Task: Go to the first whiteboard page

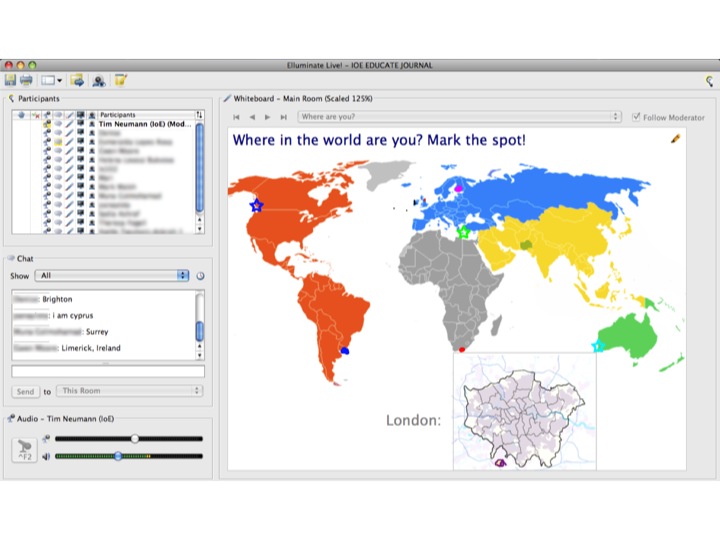Action: click(236, 117)
